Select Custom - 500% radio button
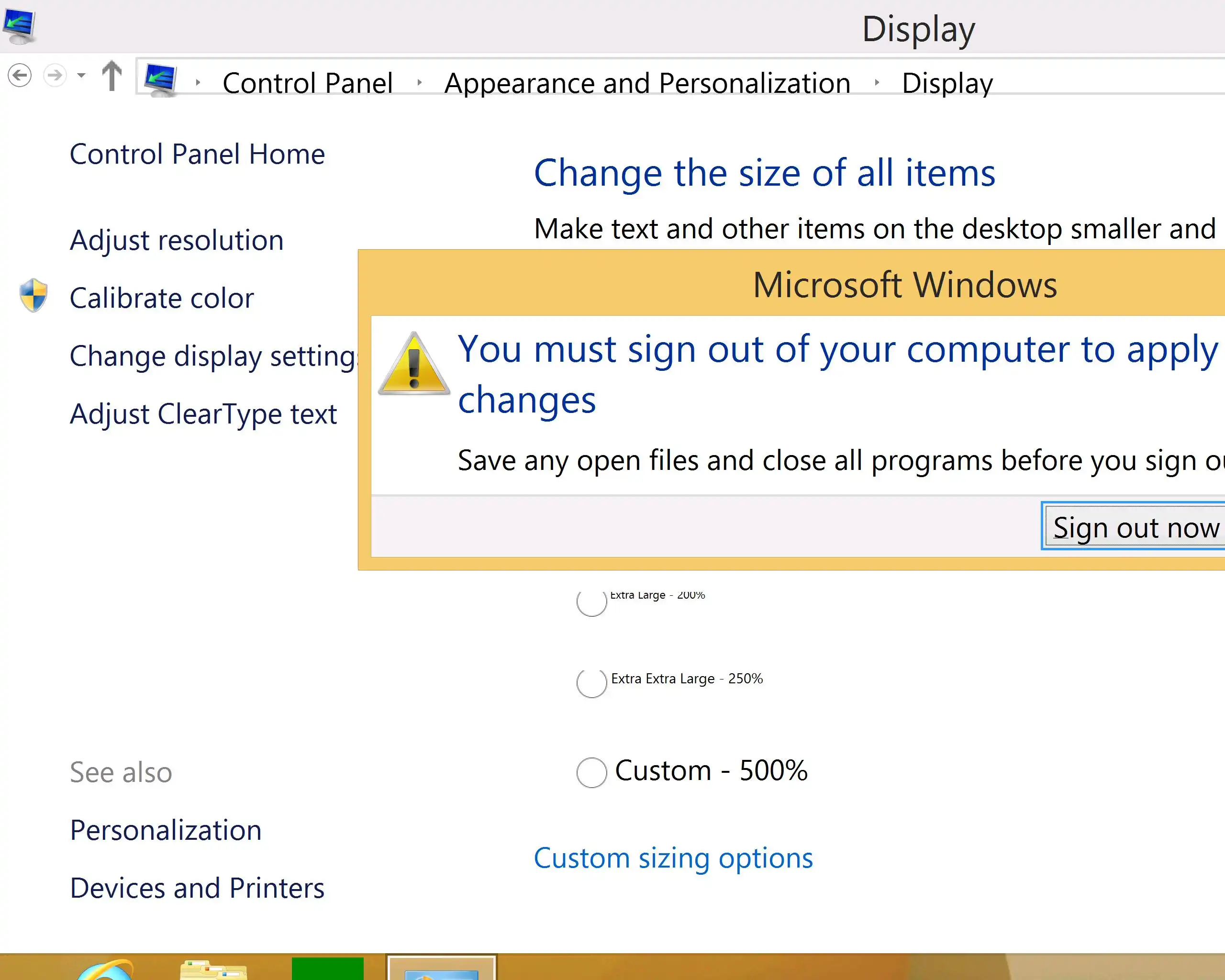The height and width of the screenshot is (980, 1225). [x=591, y=772]
